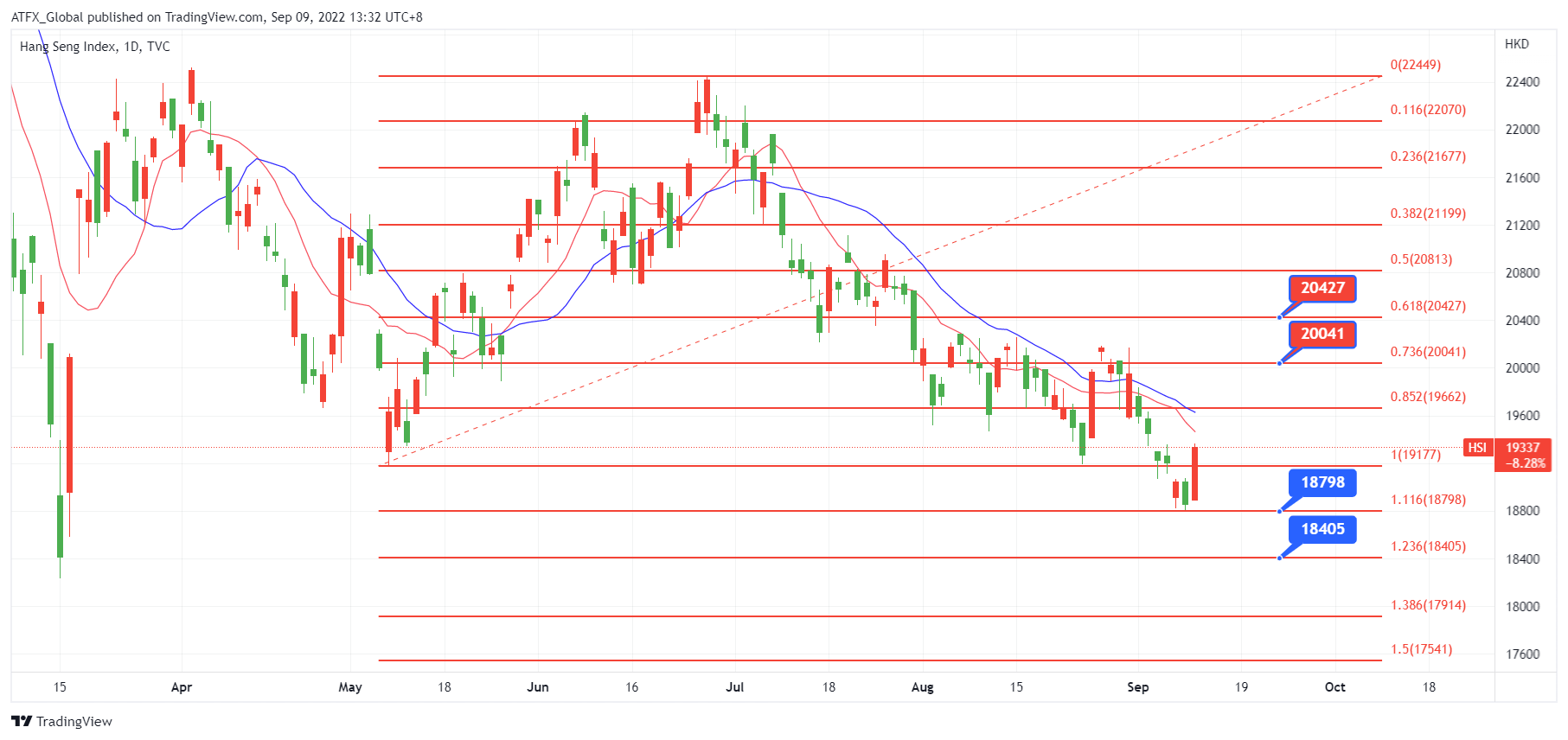Select the 1.386(17914) Fibonacci level label
This screenshot has width=1568, height=740.
(x=1428, y=605)
